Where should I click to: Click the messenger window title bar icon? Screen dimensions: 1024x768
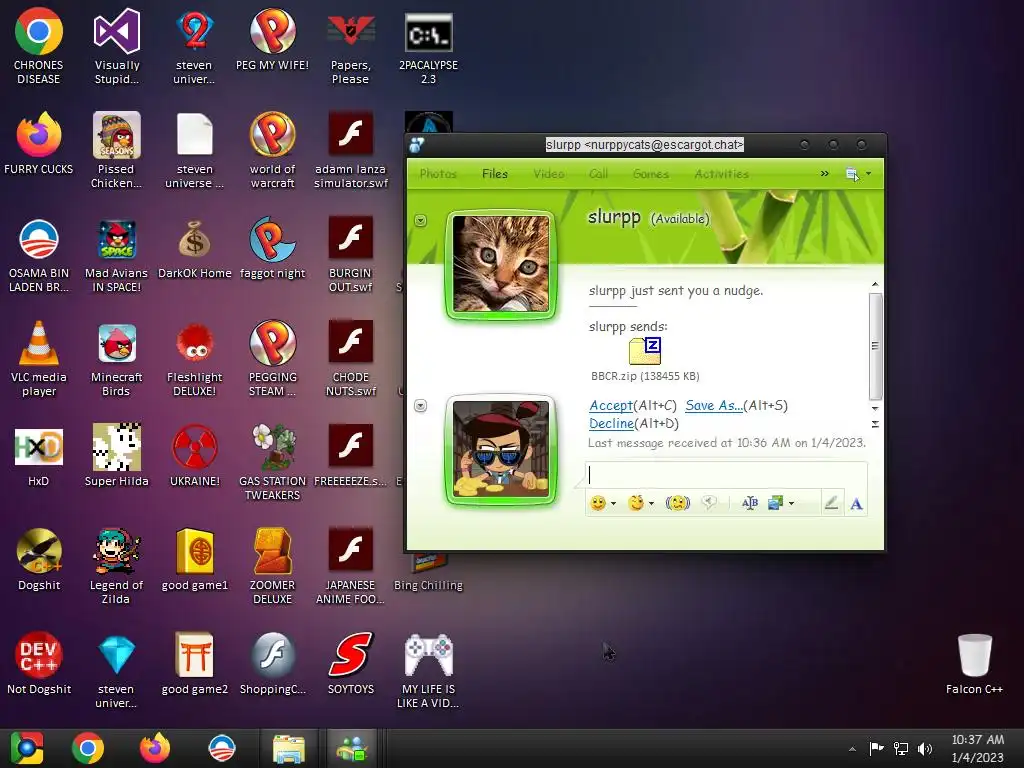[x=417, y=145]
